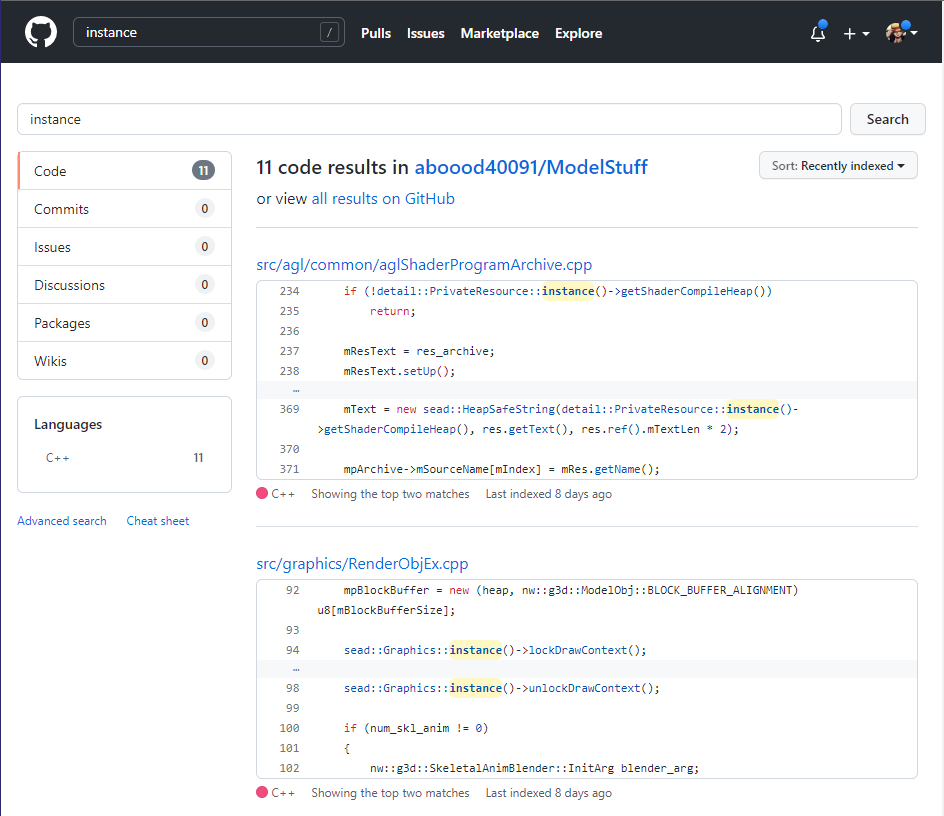Open the Marketplace menu
Image resolution: width=944 pixels, height=816 pixels.
point(500,33)
